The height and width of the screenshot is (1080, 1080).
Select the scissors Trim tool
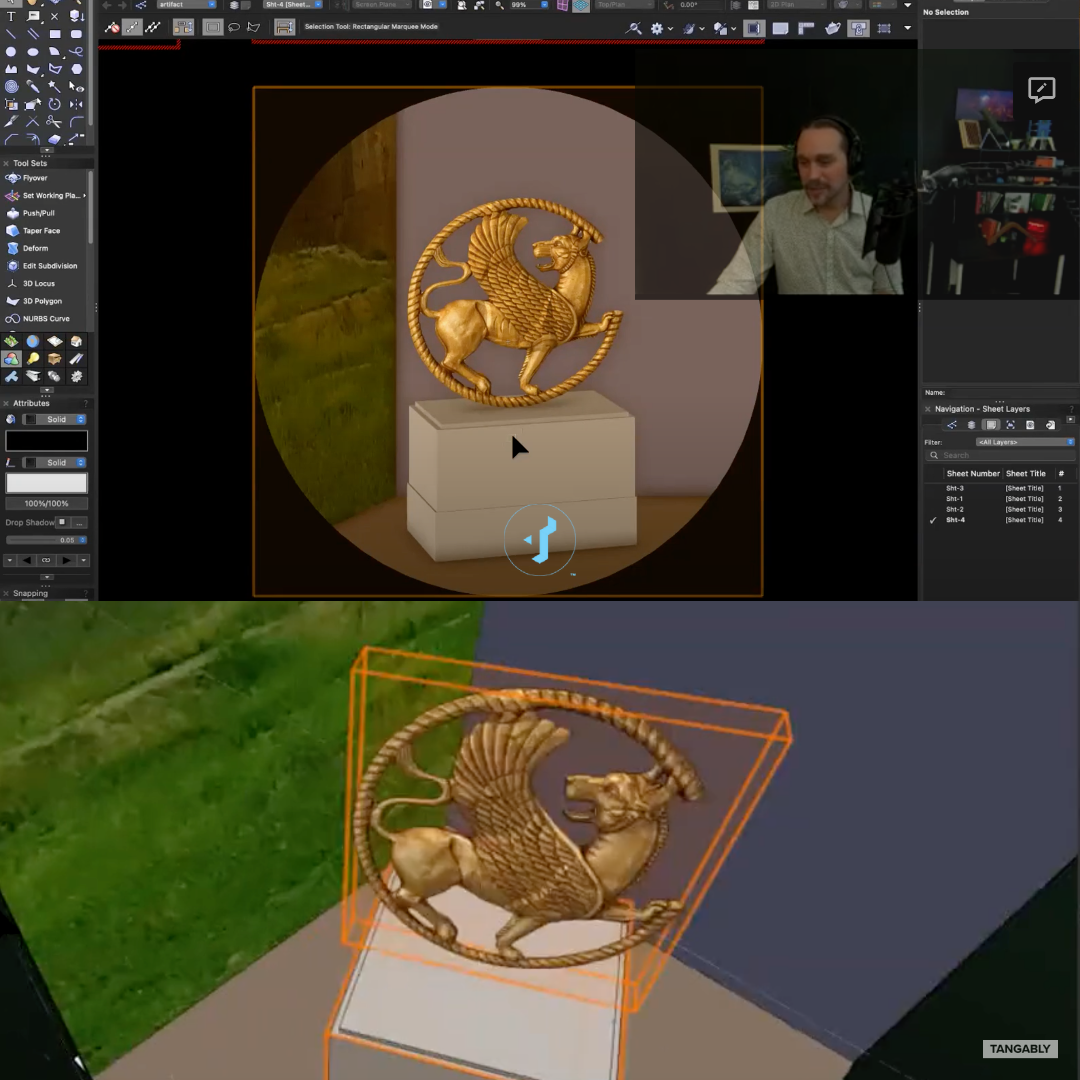click(54, 122)
